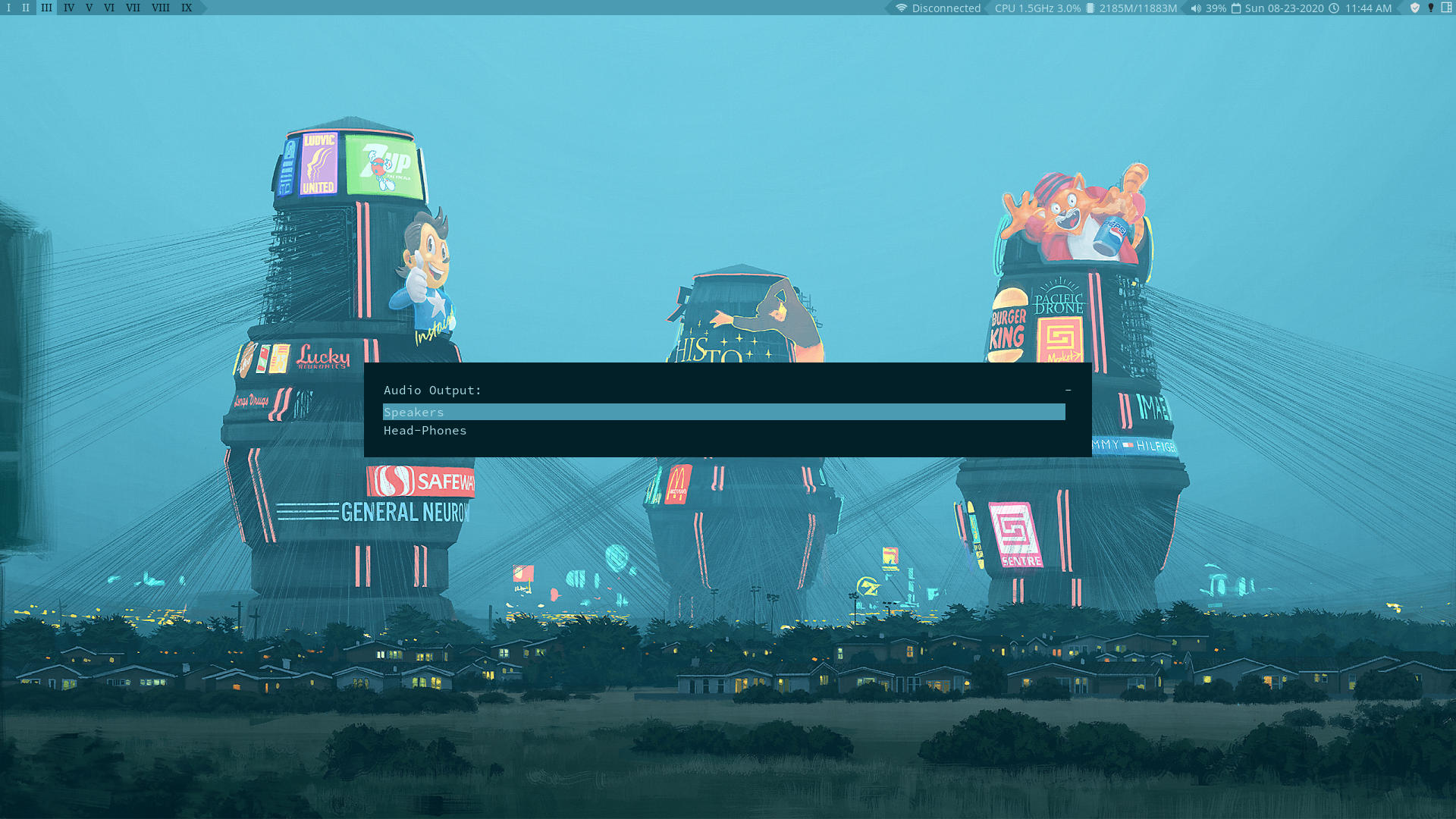This screenshot has height=819, width=1456.
Task: Select Speakers as audio output
Action: coord(724,412)
